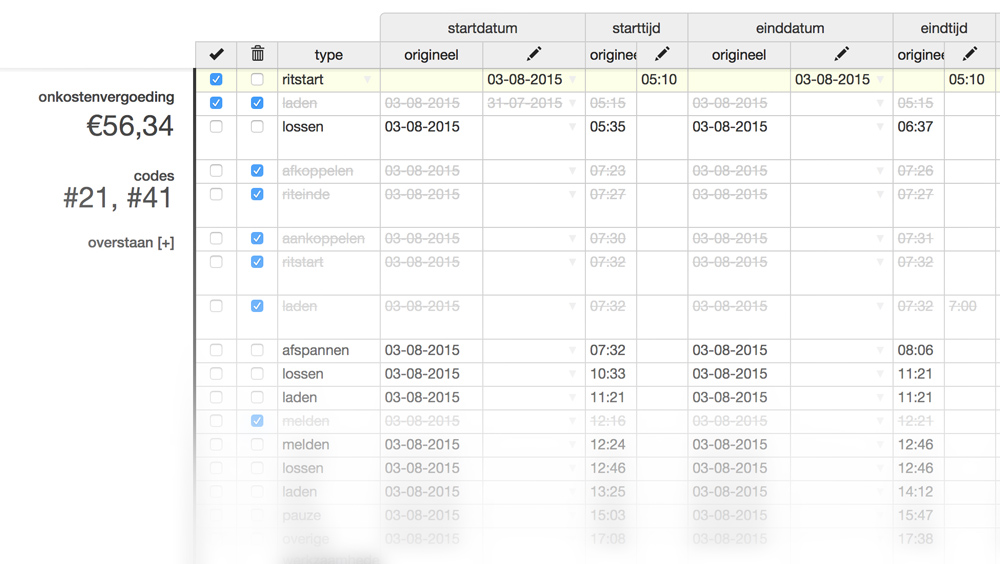
Task: Uncheck the delete checkbox for the riteinde row
Action: tap(257, 194)
